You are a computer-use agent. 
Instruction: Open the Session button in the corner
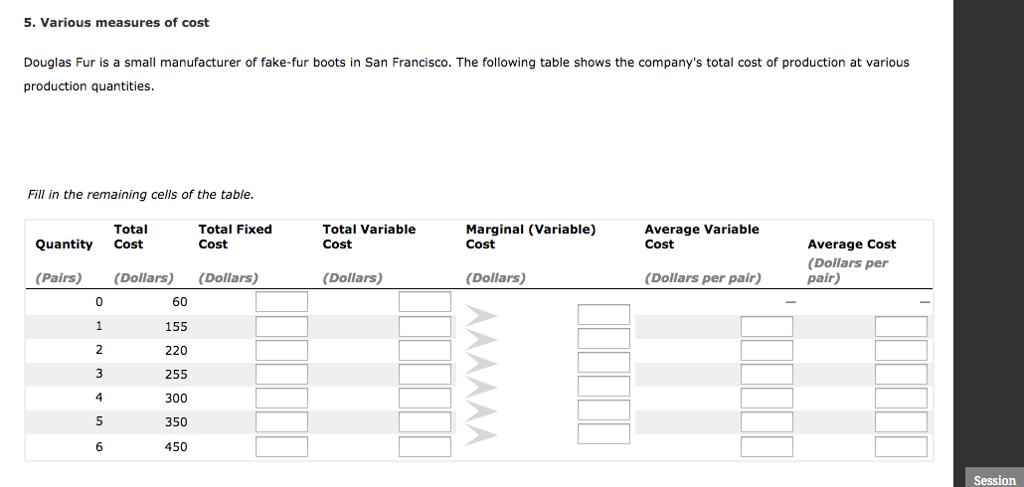pos(994,480)
